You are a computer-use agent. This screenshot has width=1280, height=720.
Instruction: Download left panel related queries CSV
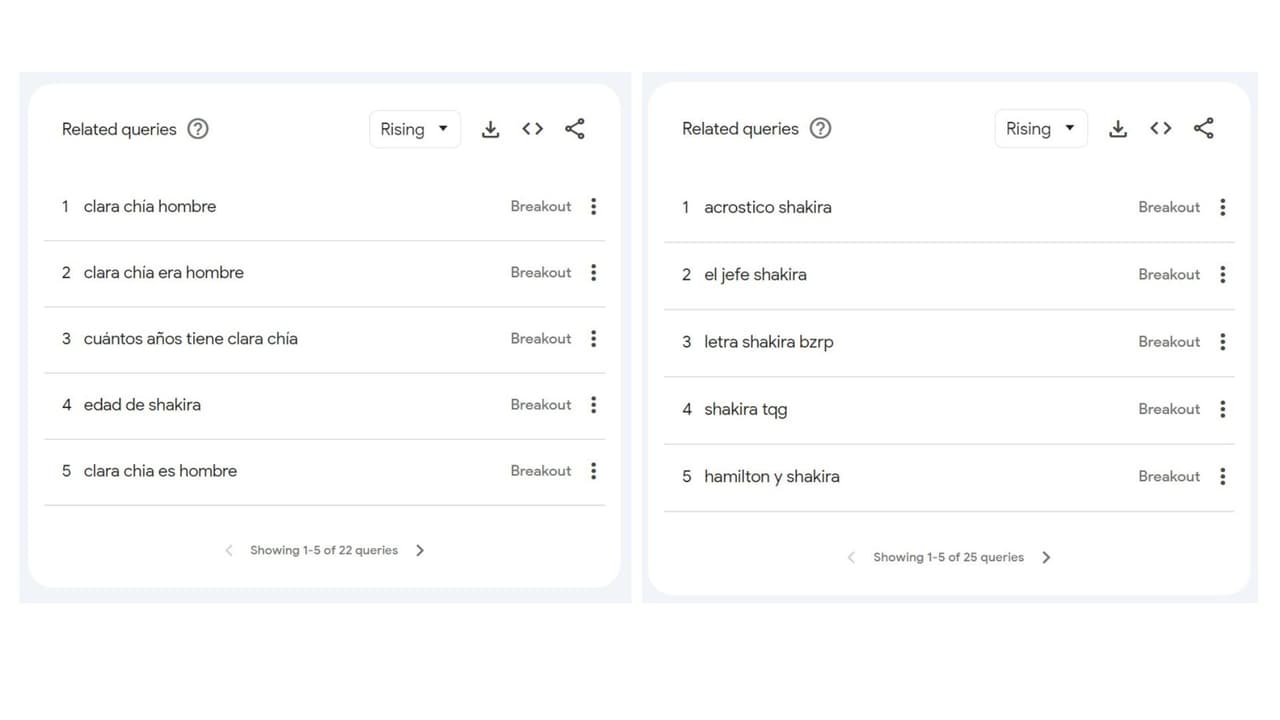pos(490,129)
